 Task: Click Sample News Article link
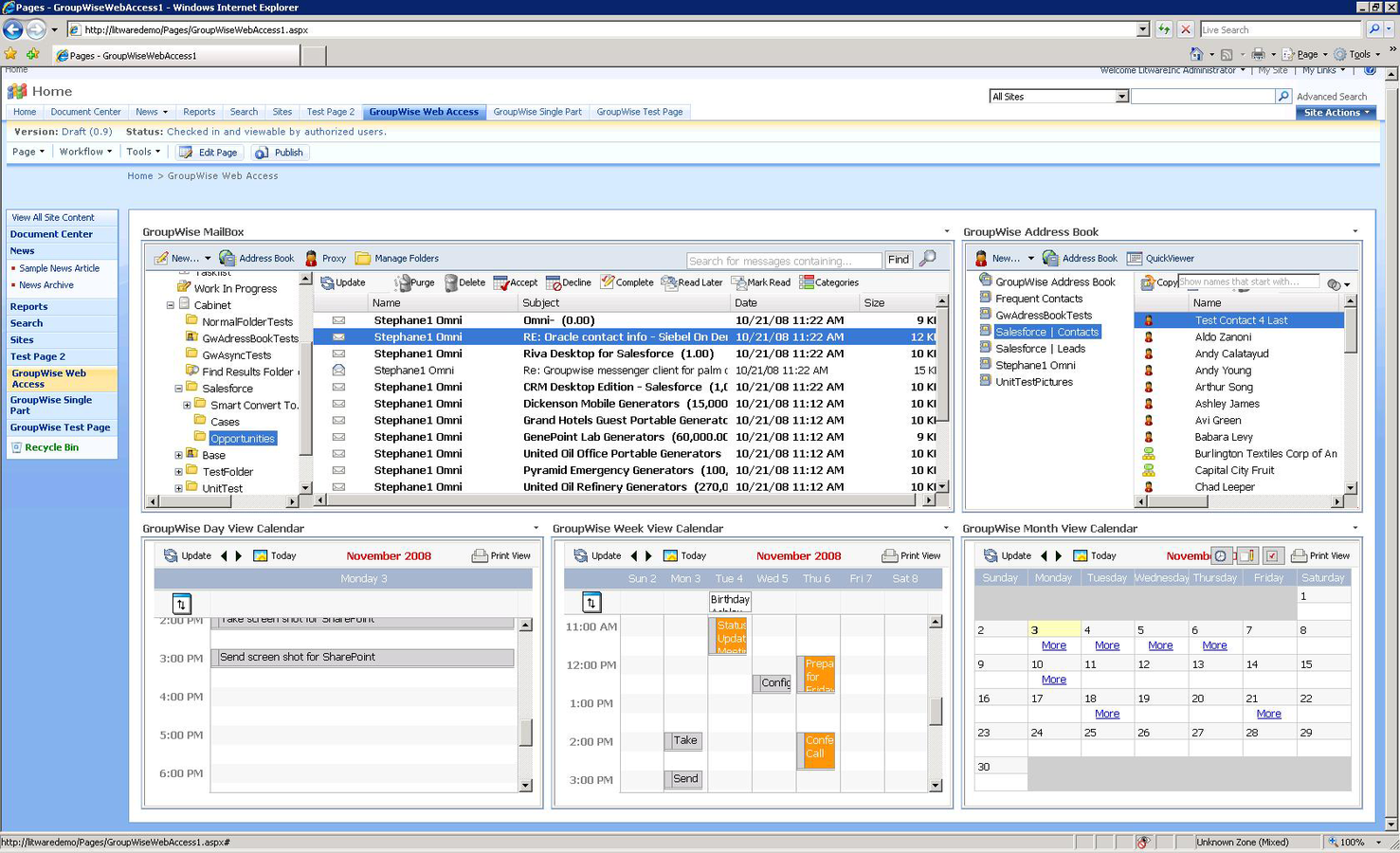59,268
